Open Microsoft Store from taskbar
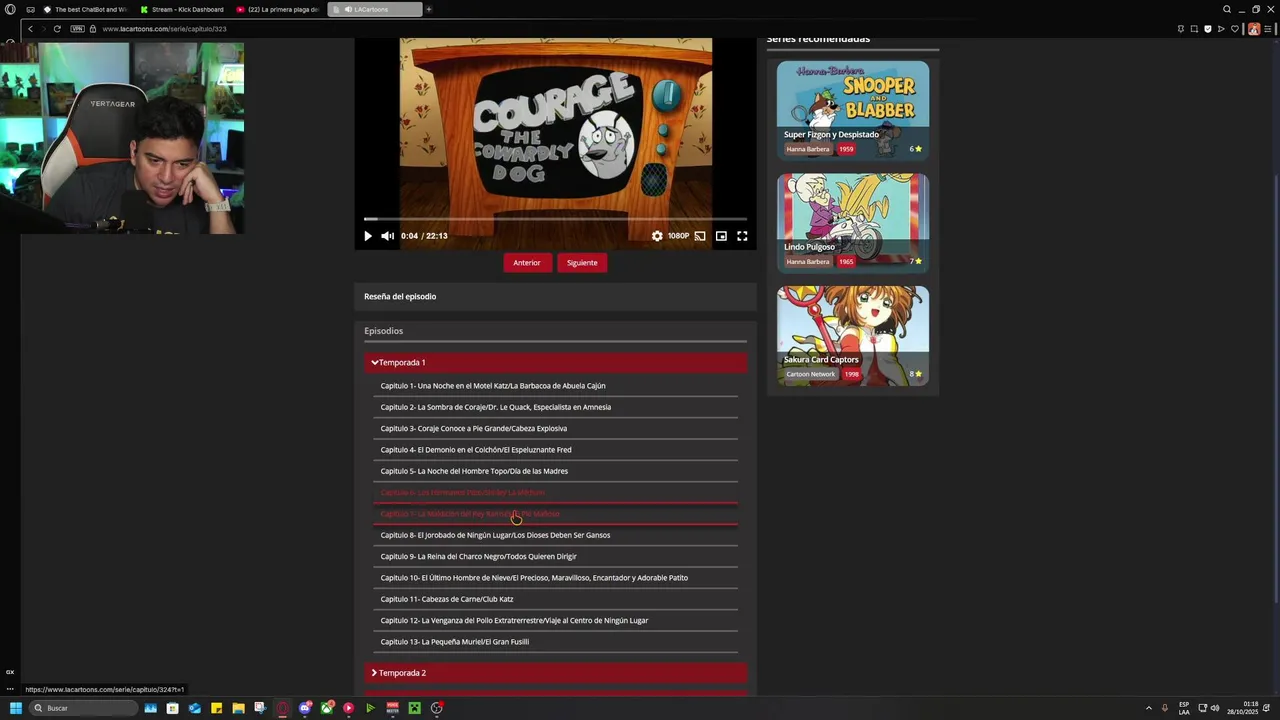Image resolution: width=1280 pixels, height=720 pixels. coord(172,708)
